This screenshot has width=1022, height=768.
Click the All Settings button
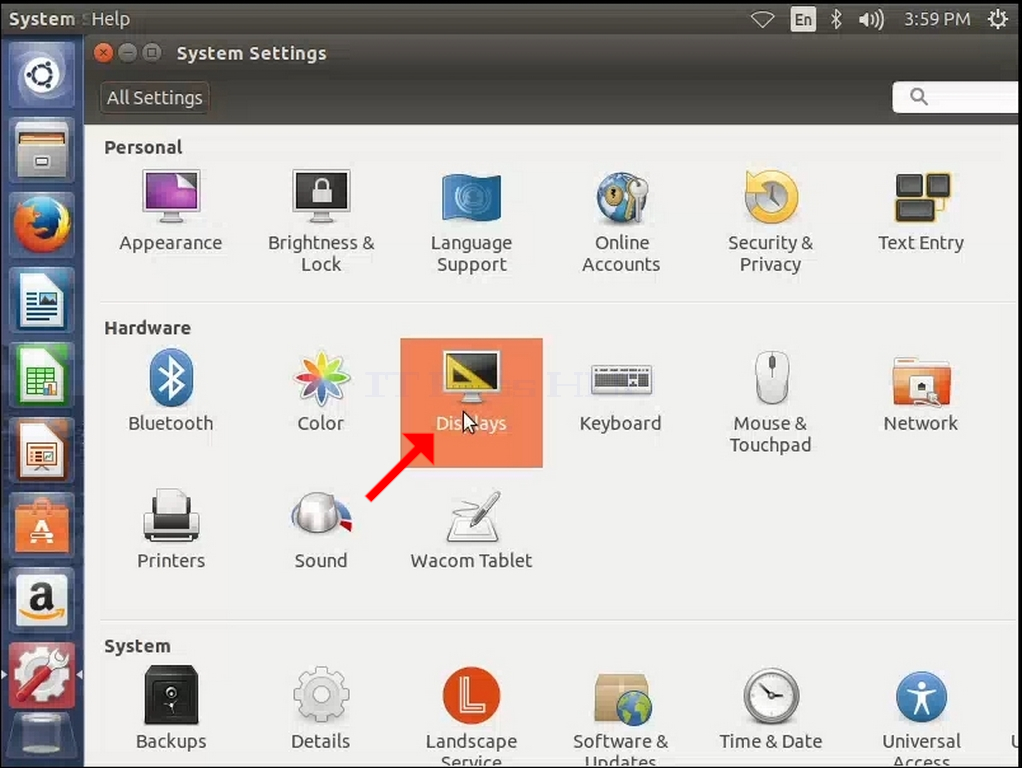pos(154,98)
